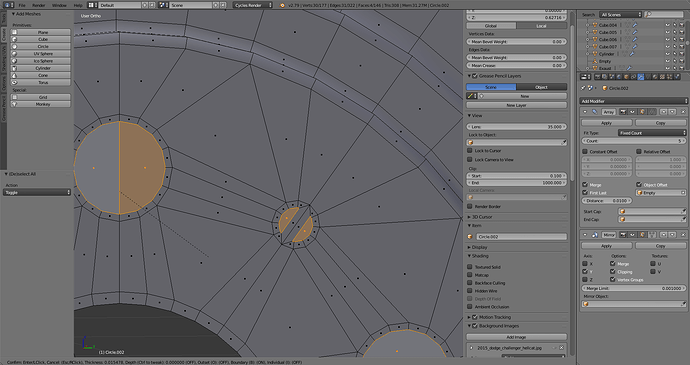The image size is (690, 365).
Task: Switch to Local transform orientation tab
Action: (x=542, y=26)
